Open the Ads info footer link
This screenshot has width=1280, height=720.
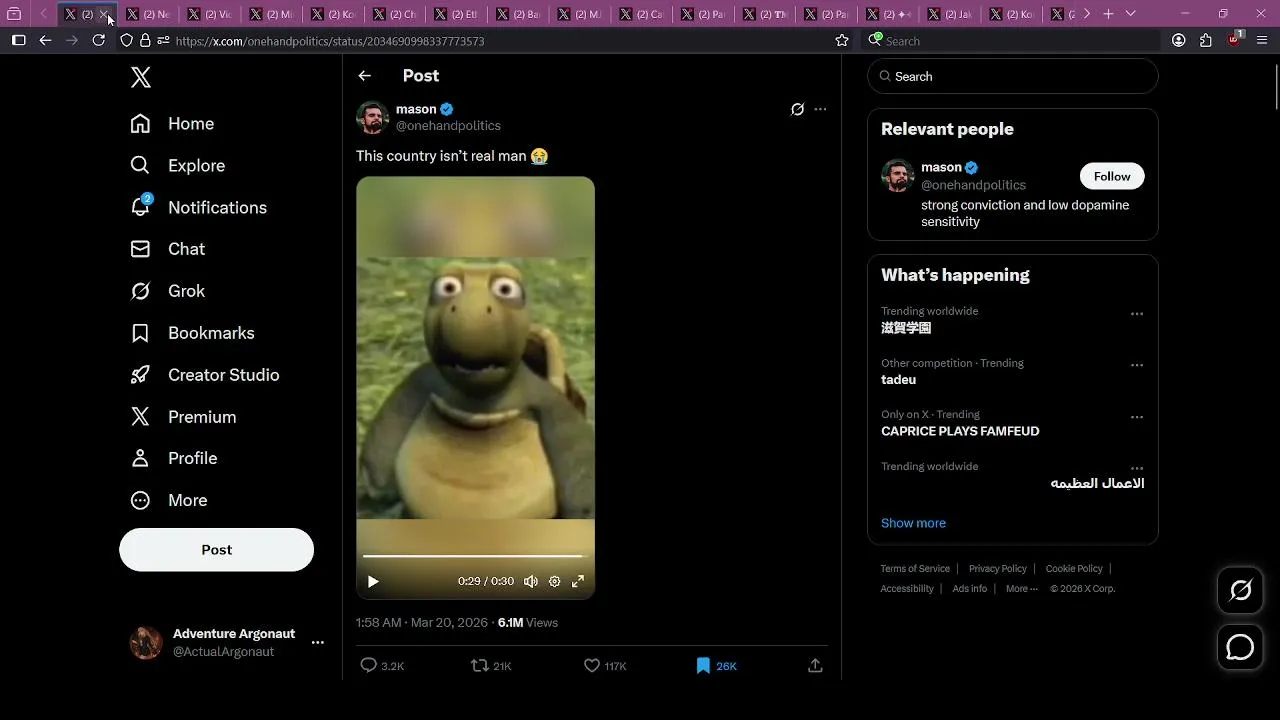969,589
